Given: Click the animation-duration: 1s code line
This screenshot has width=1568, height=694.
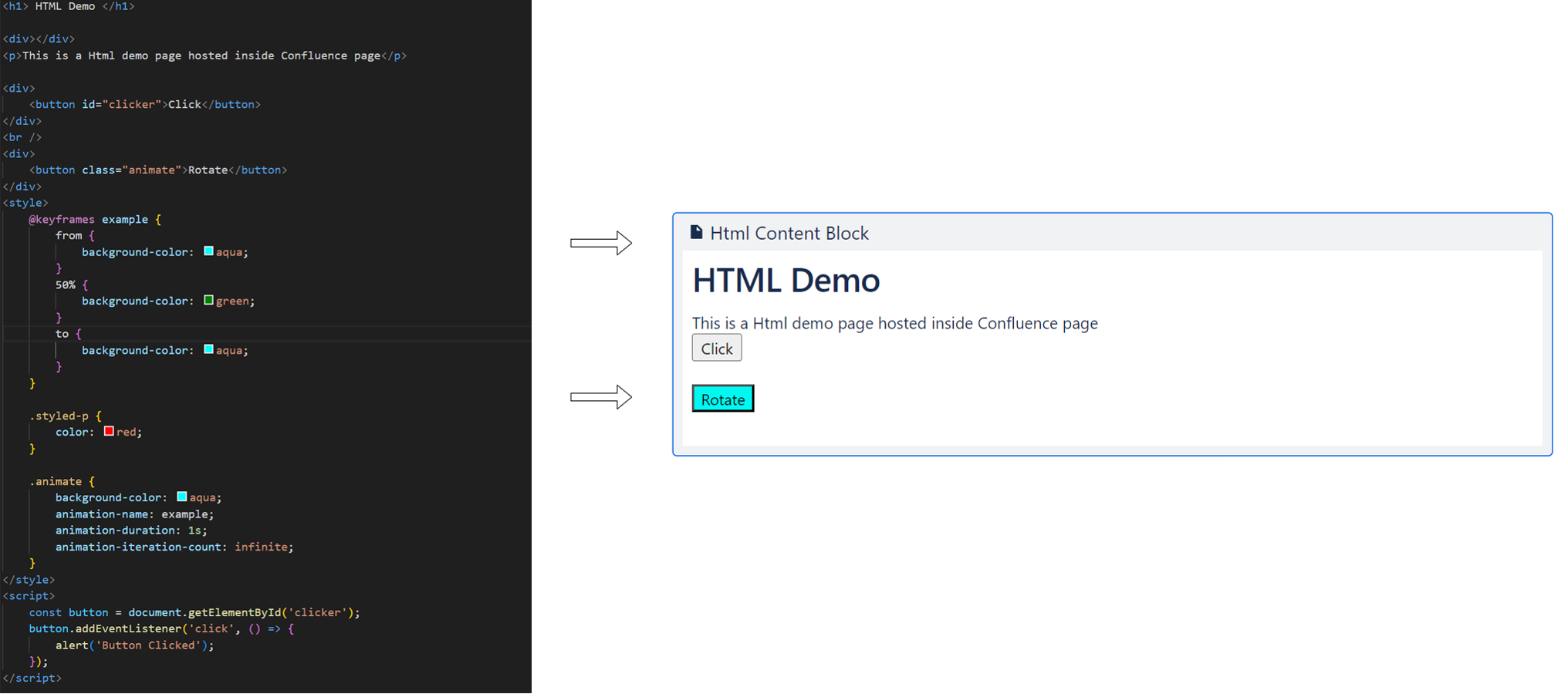Looking at the screenshot, I should (x=131, y=530).
